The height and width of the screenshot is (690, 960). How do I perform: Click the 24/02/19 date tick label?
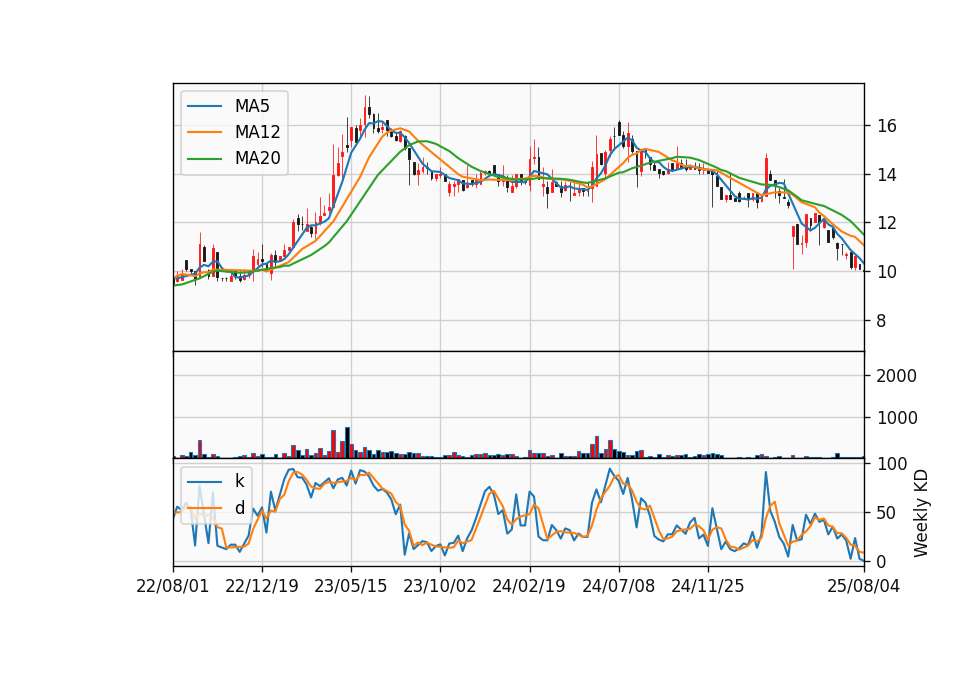tap(529, 586)
